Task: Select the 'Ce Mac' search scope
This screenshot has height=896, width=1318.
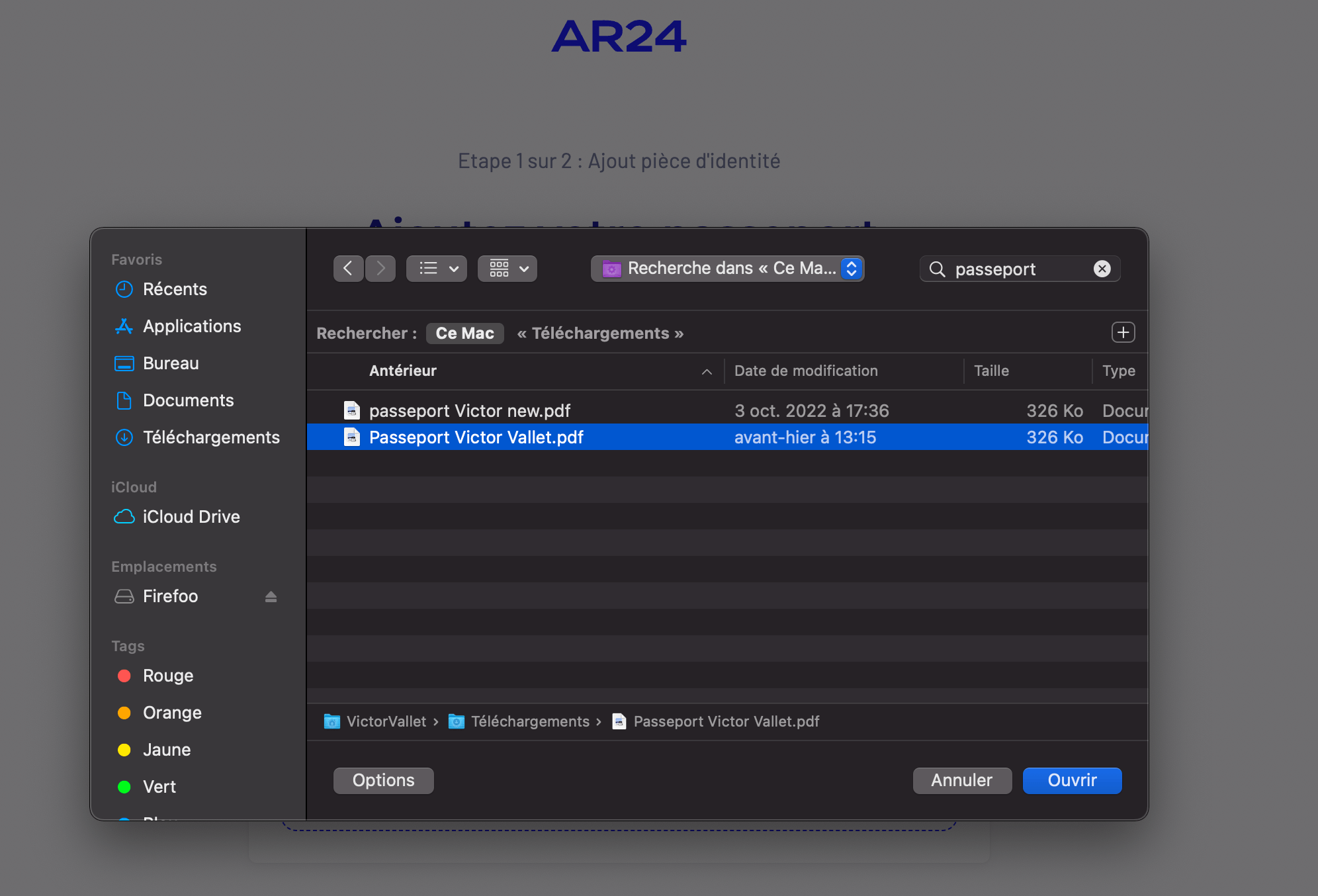Action: pos(465,333)
